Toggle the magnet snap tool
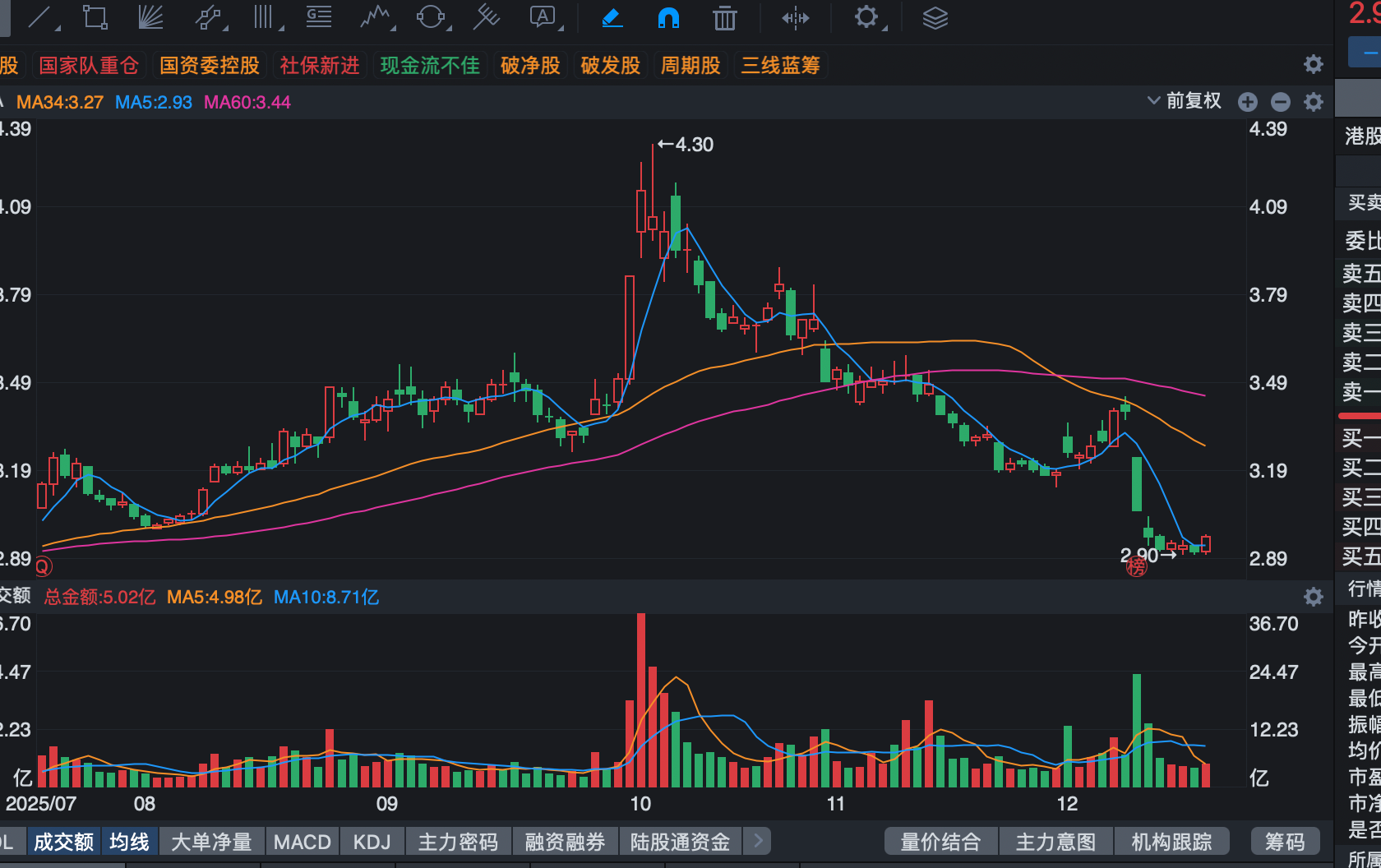1381x868 pixels. pyautogui.click(x=668, y=17)
